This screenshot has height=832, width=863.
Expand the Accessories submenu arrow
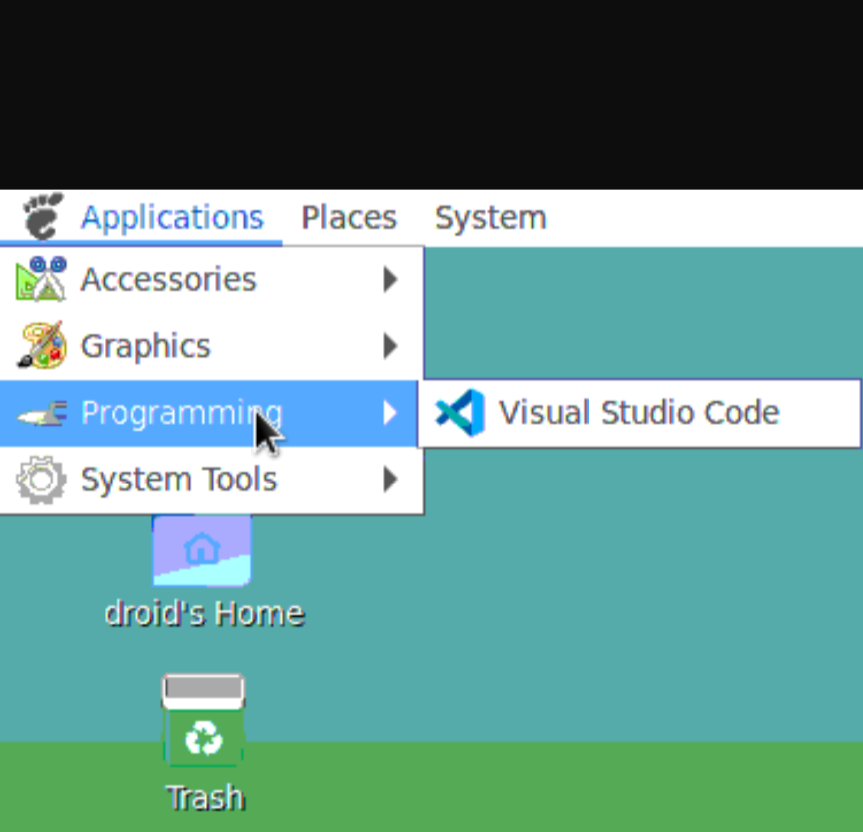point(390,280)
